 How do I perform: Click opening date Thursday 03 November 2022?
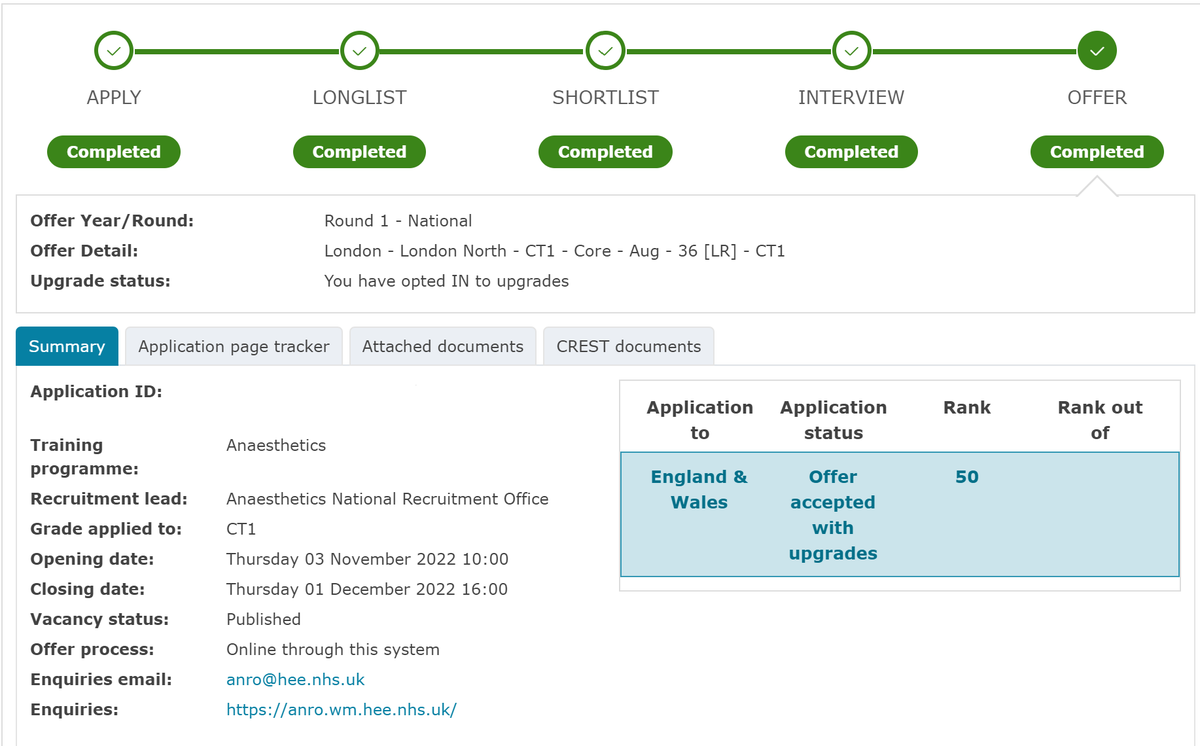(x=368, y=559)
